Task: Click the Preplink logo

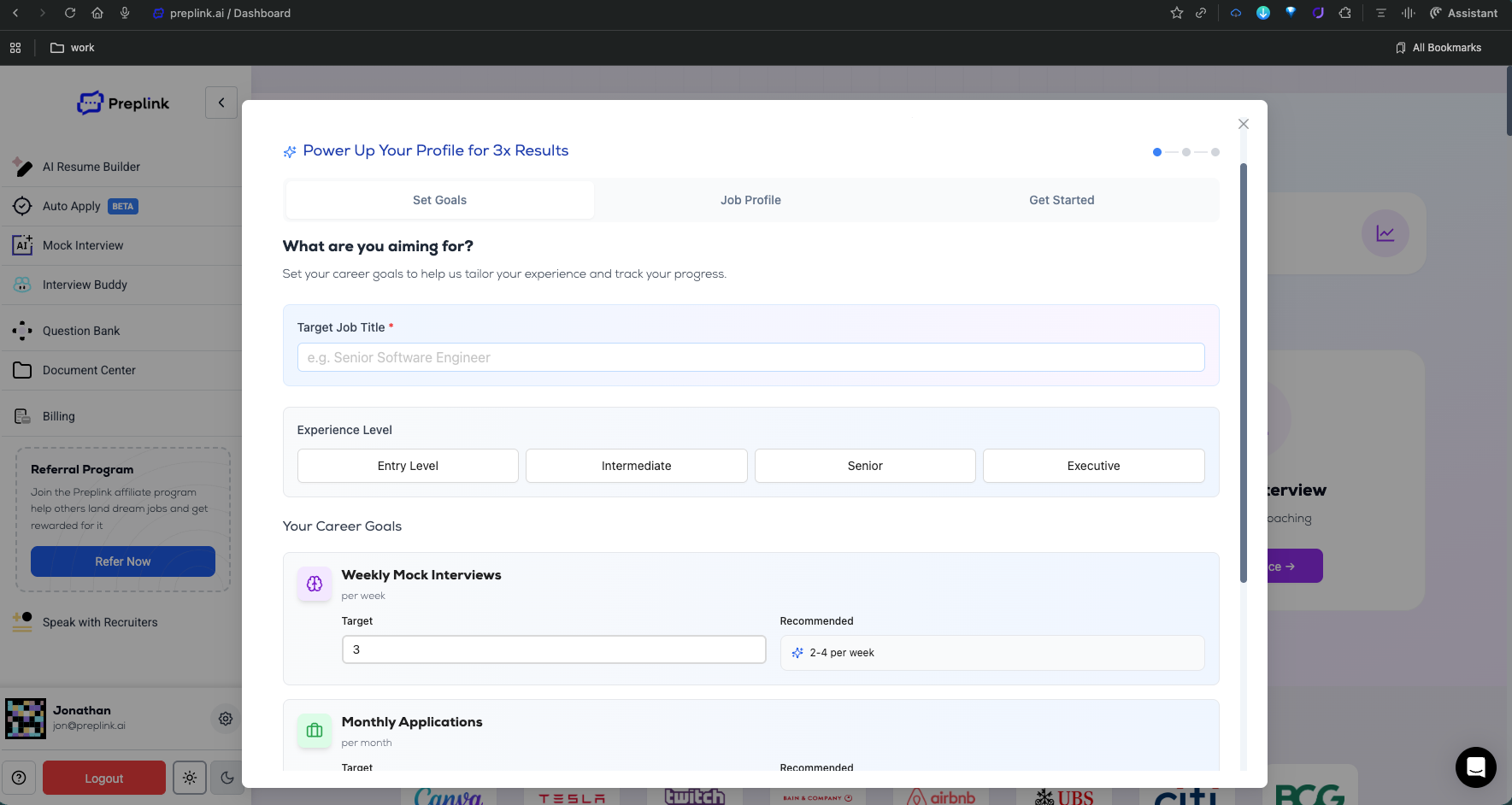Action: 123,103
